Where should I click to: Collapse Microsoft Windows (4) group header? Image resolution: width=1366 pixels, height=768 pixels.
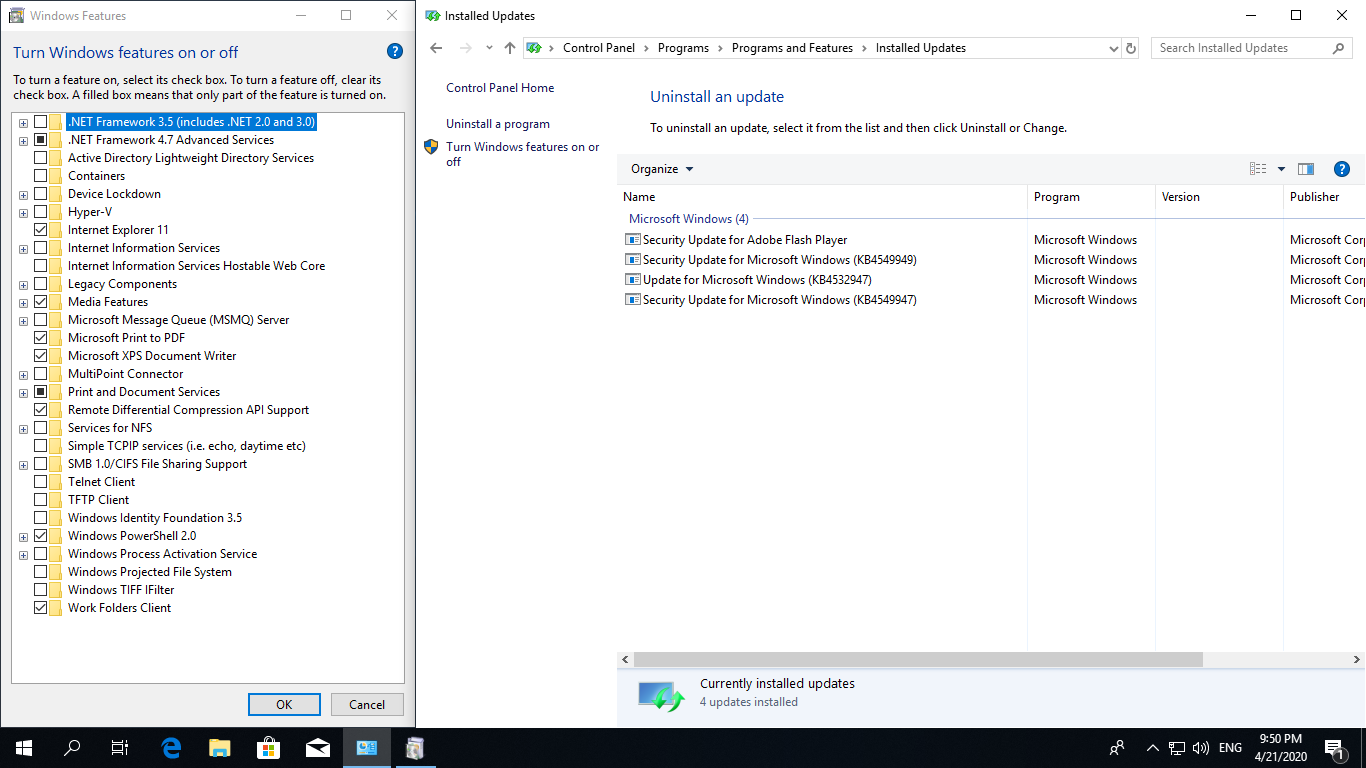pos(688,219)
